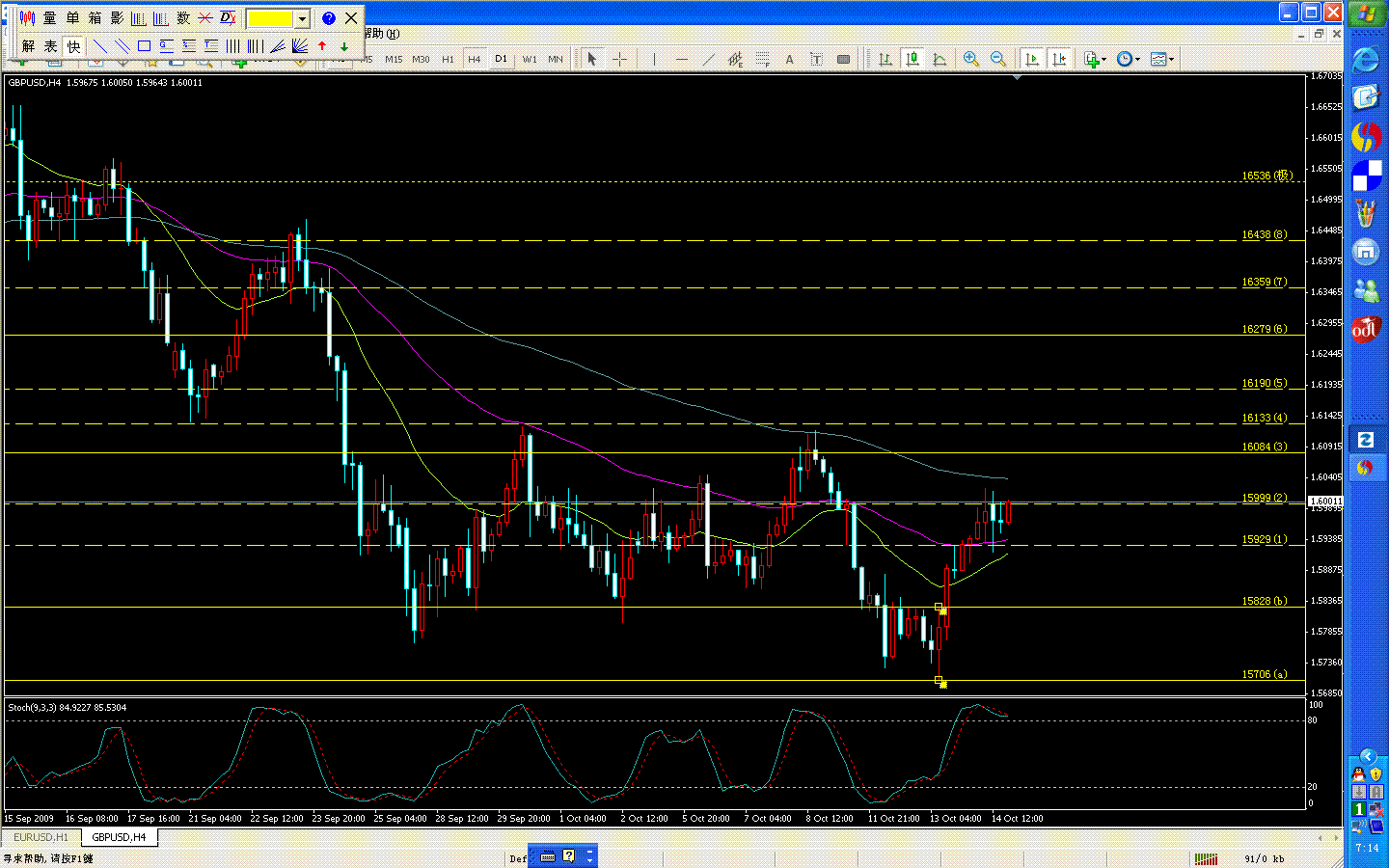
Task: Select the vertical line drawing tool
Action: coord(654,60)
